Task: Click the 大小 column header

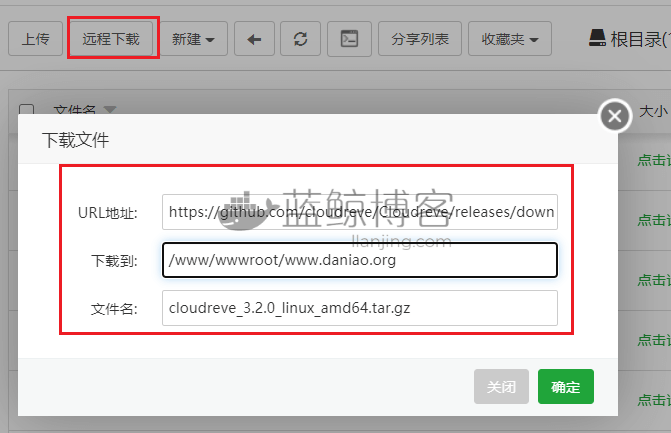Action: (x=653, y=111)
